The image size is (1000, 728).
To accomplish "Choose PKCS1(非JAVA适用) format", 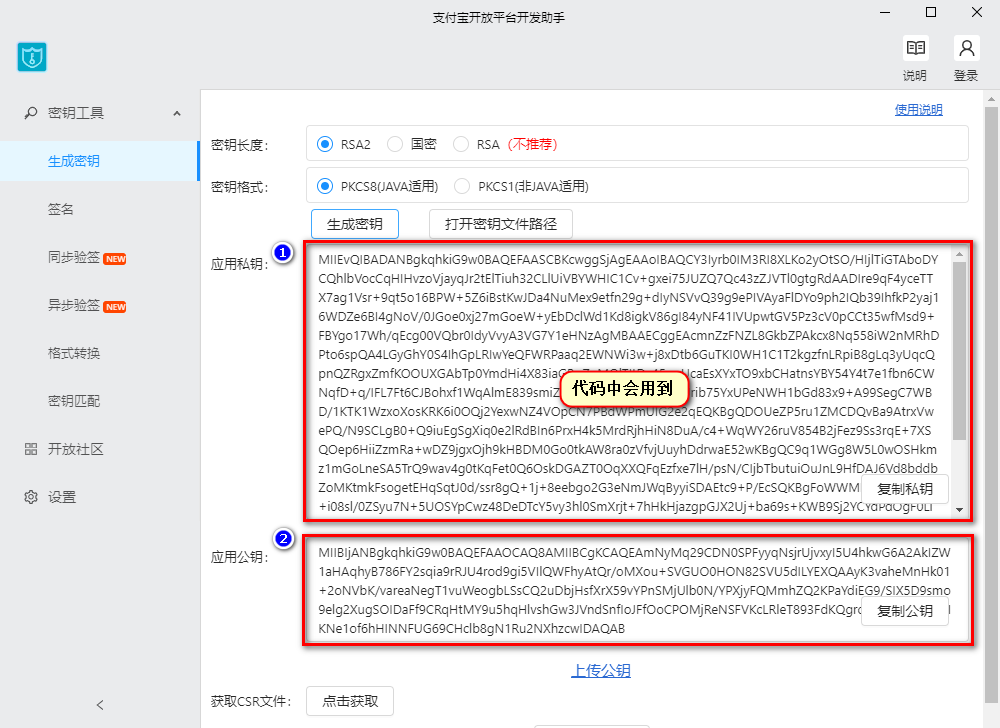I will 522,187.
